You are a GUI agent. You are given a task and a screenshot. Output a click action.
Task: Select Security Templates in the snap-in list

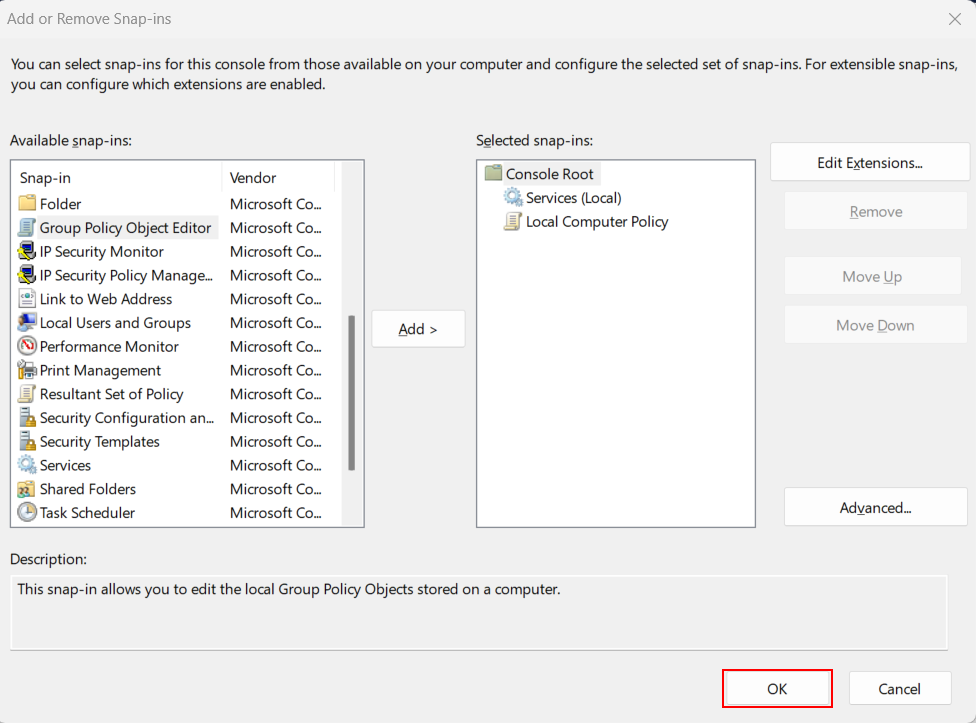click(x=100, y=442)
